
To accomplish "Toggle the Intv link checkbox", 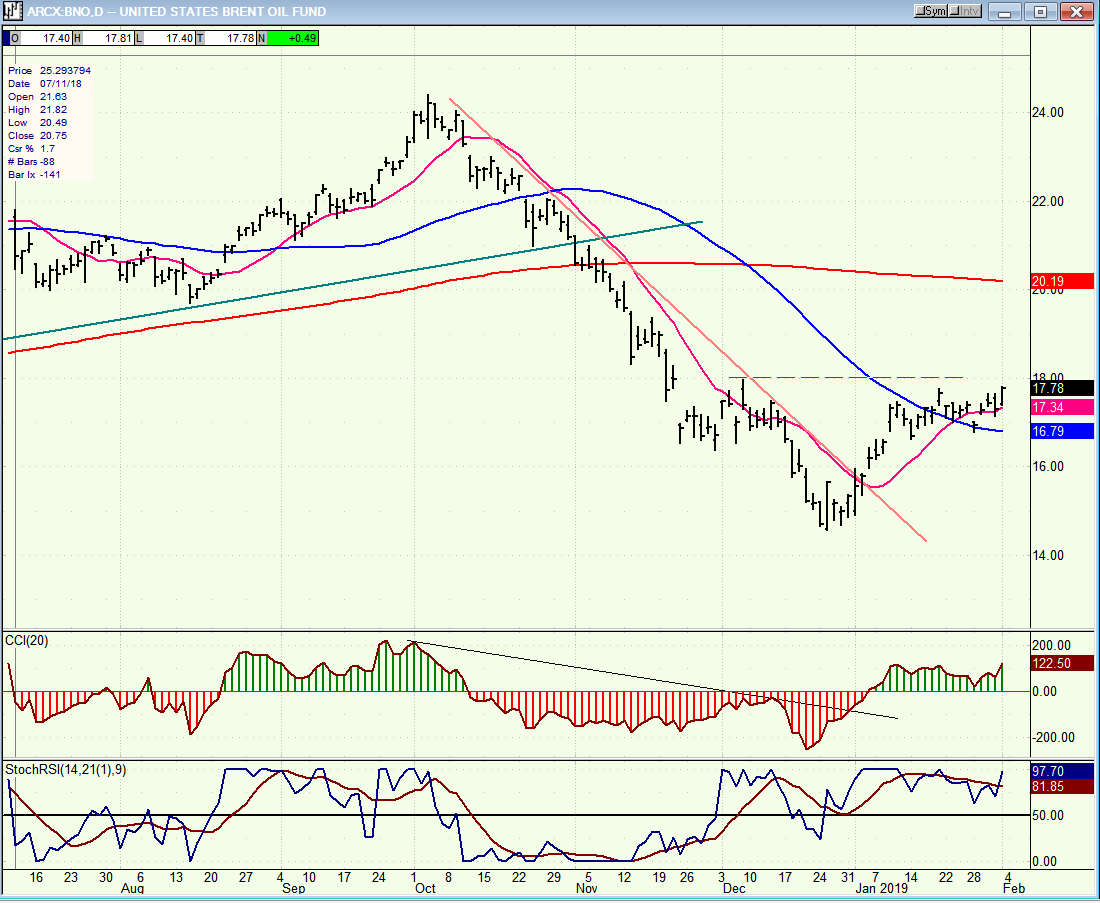I will click(x=965, y=11).
